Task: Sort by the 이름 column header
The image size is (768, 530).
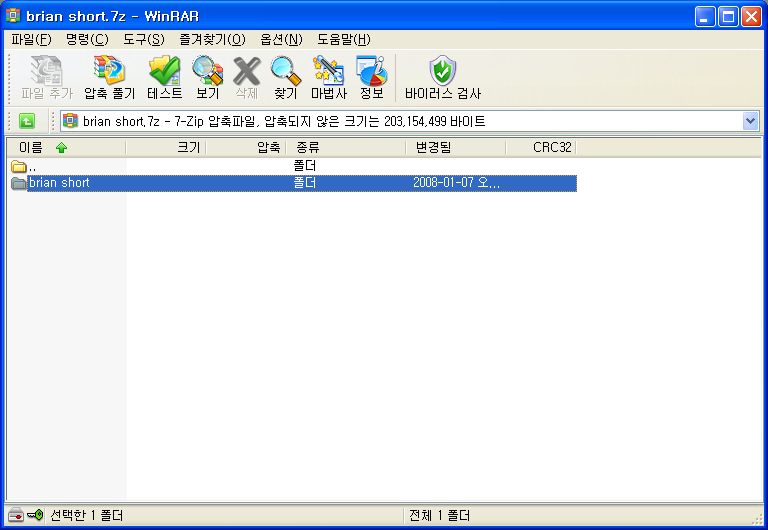Action: (x=66, y=147)
